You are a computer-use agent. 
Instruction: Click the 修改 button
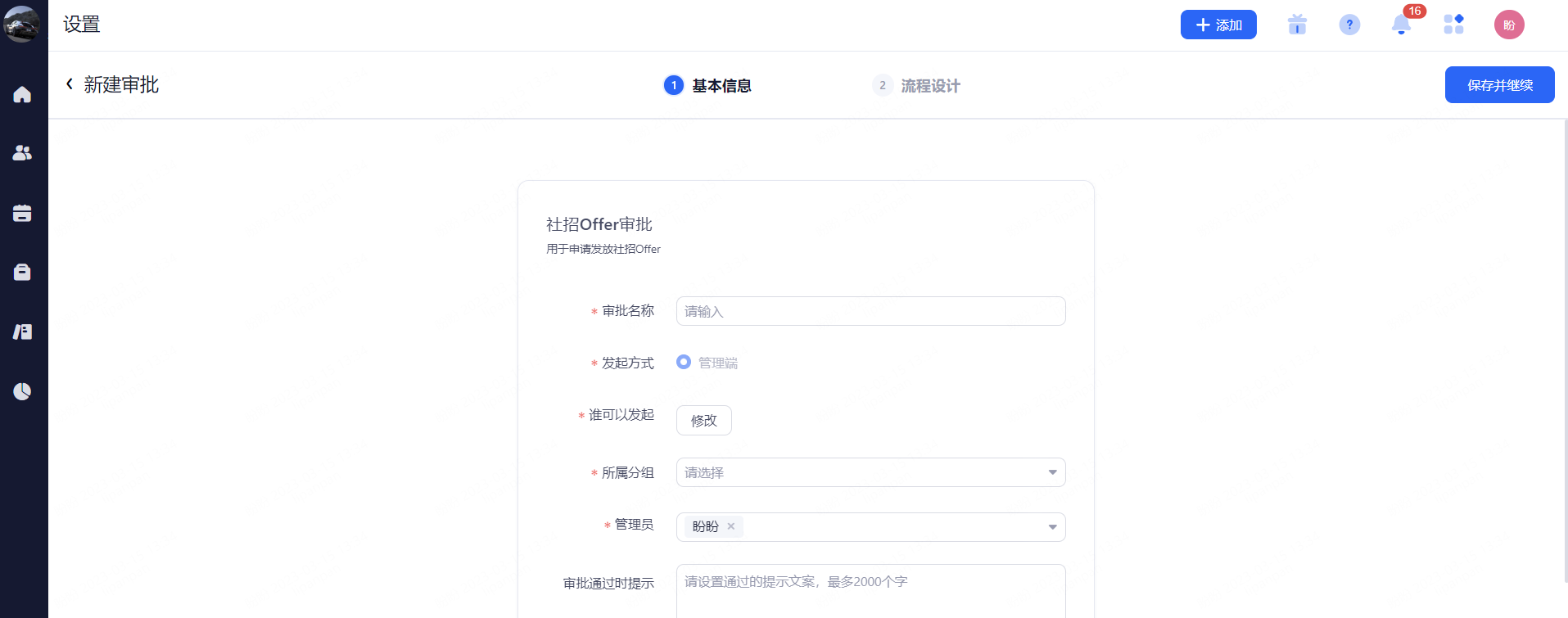(703, 421)
